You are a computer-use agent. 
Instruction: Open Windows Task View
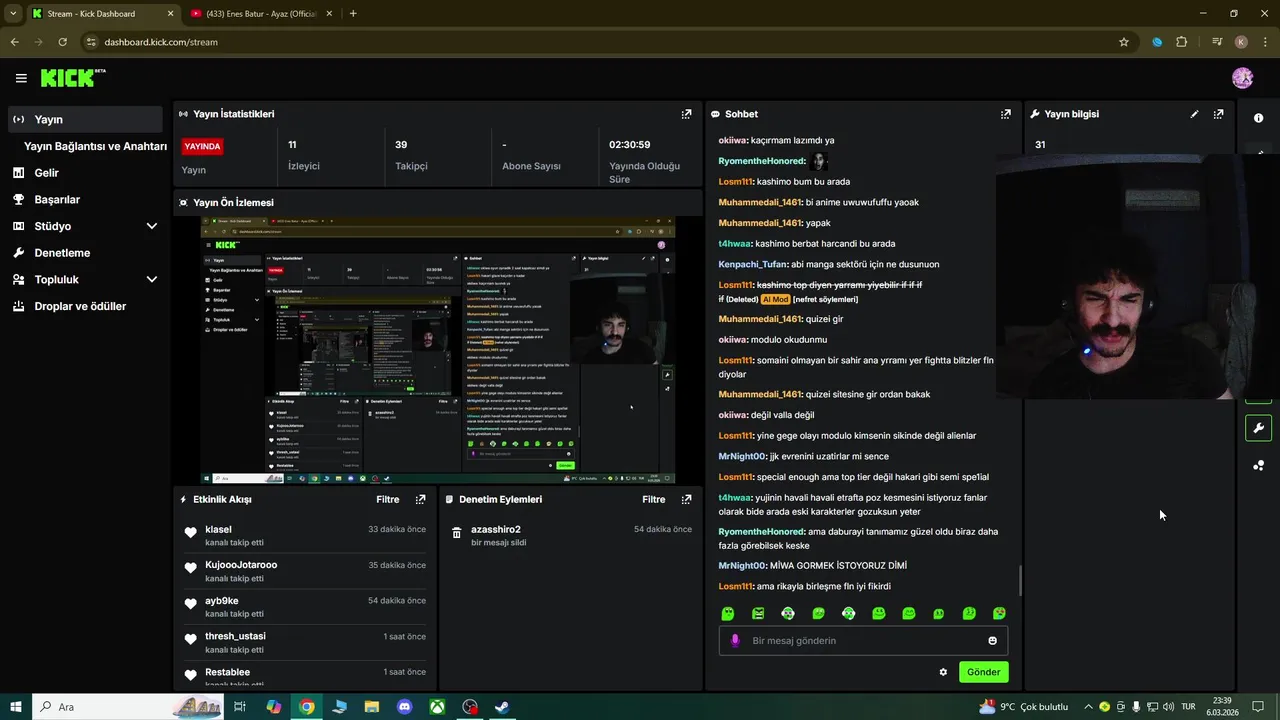pos(240,707)
